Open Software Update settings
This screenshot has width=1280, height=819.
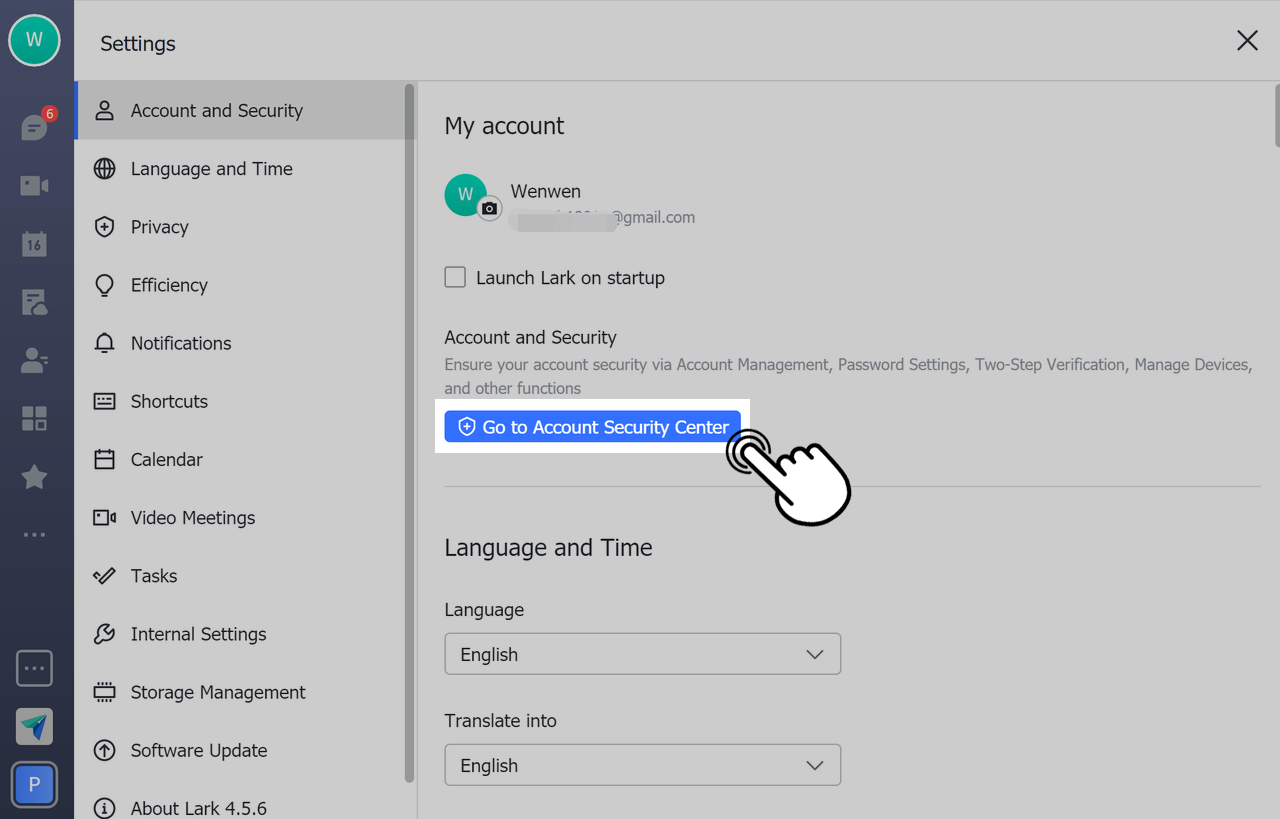[x=198, y=750]
